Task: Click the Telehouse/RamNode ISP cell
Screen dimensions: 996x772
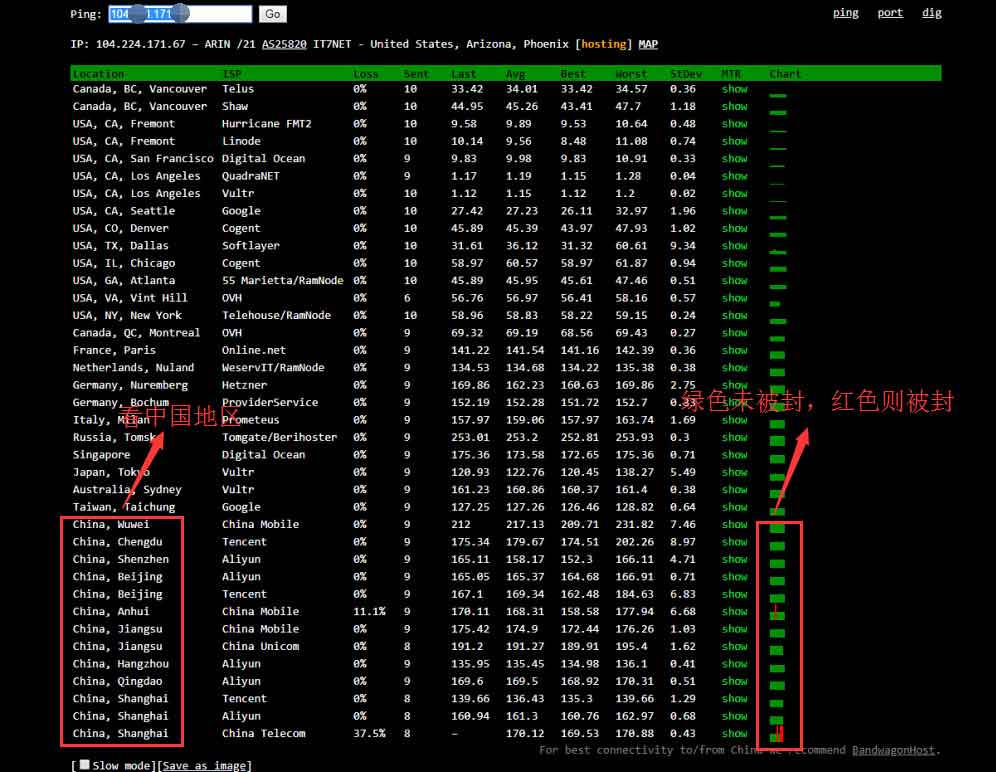Action: point(276,315)
